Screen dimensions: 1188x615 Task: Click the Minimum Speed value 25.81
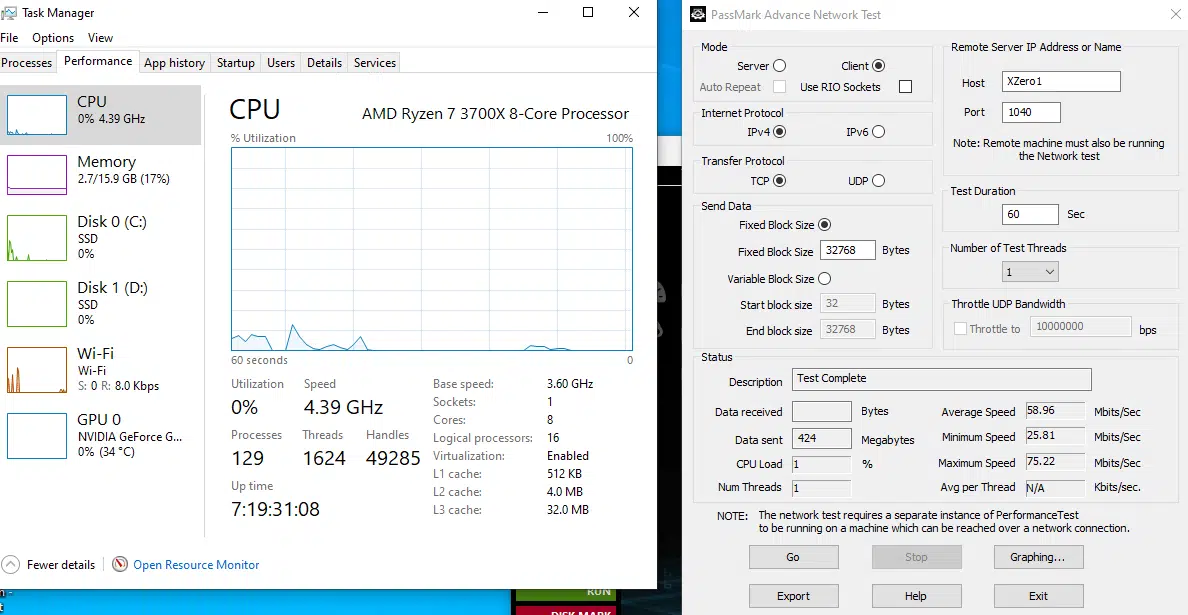click(x=1055, y=438)
